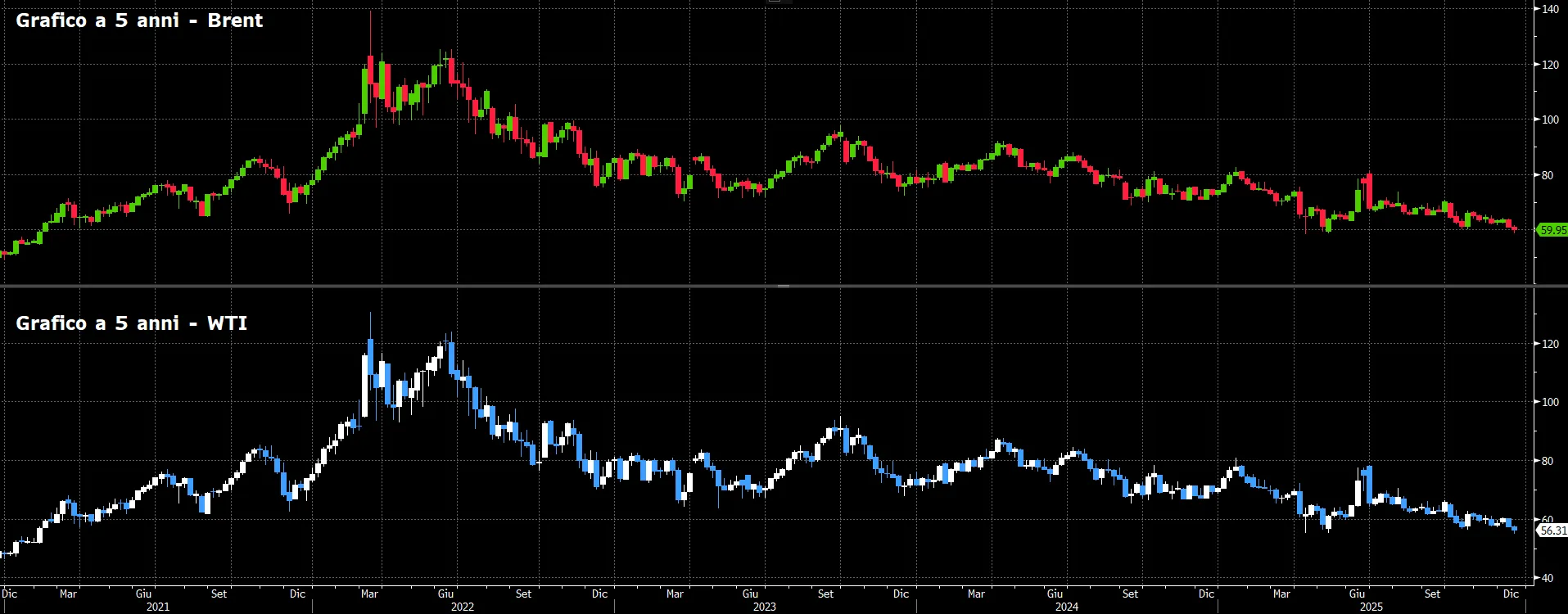Select the 2024 year label on time axis
Screen dimensions: 1568x614
click(x=1067, y=607)
